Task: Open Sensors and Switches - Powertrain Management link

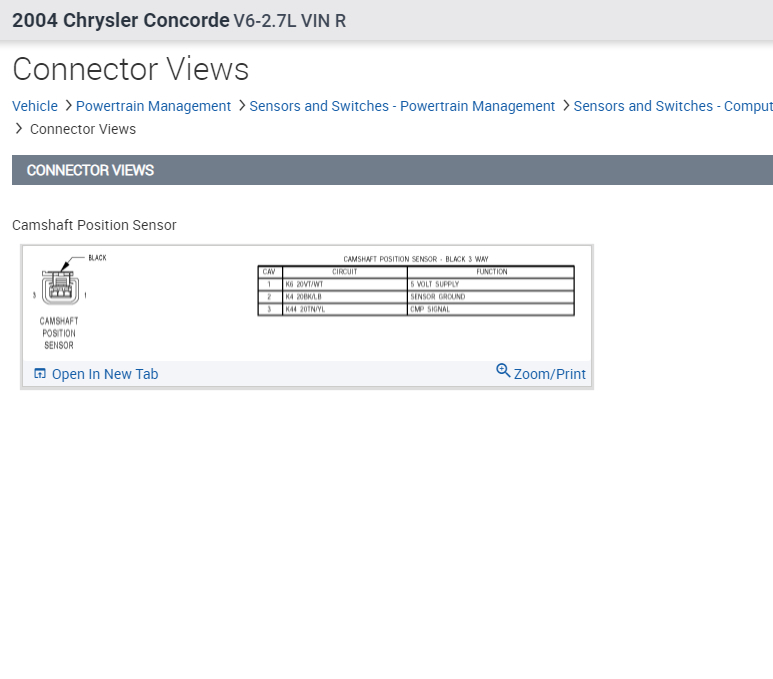Action: point(402,106)
